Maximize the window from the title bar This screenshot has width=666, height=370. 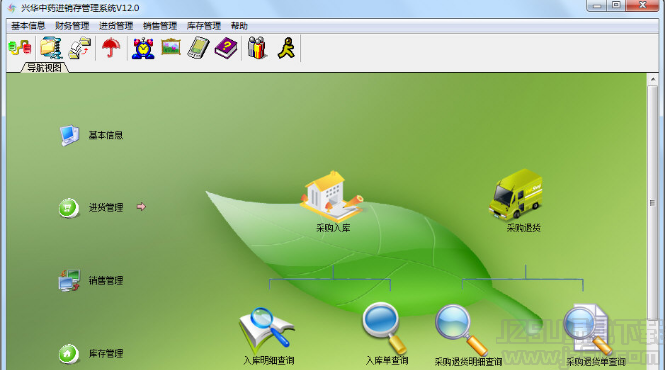pyautogui.click(x=616, y=5)
